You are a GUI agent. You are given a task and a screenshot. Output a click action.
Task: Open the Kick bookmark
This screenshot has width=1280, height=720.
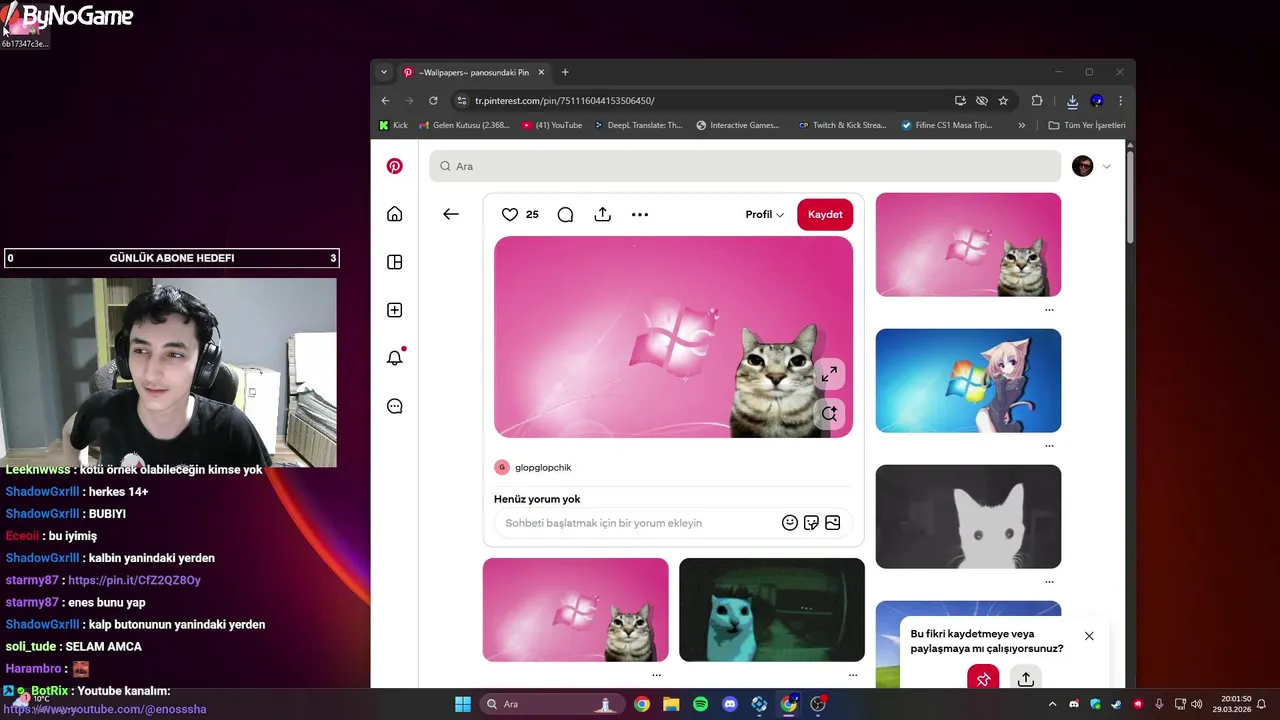point(393,125)
